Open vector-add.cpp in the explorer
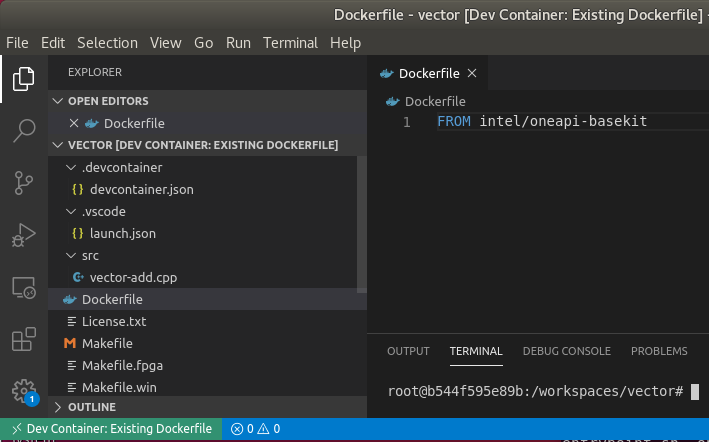This screenshot has height=442, width=709. (x=133, y=277)
